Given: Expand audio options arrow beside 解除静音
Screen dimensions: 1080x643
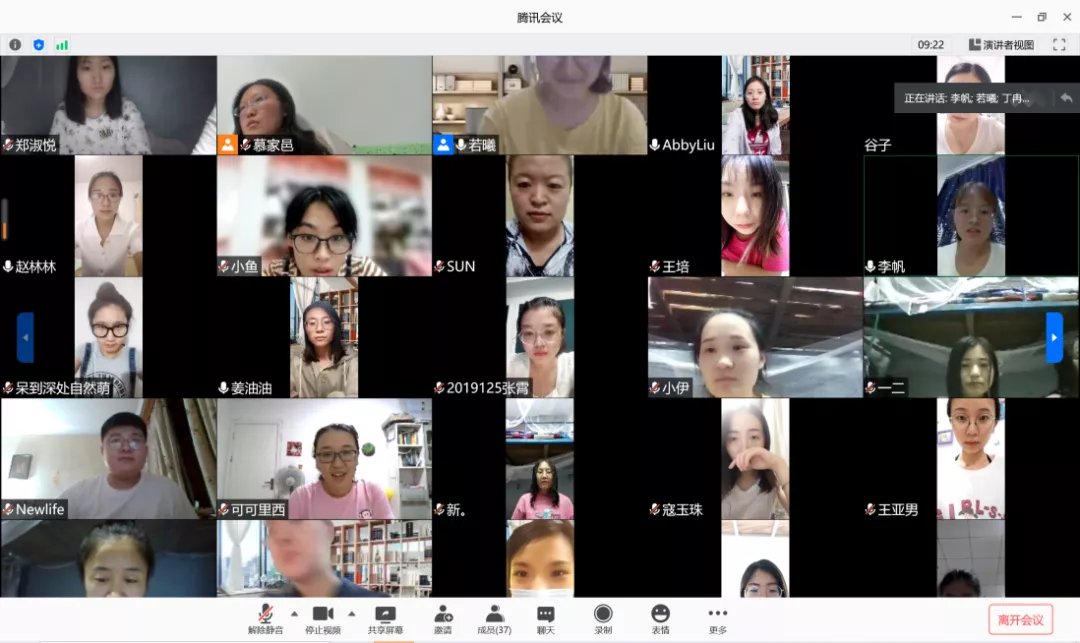Looking at the screenshot, I should click(x=294, y=614).
